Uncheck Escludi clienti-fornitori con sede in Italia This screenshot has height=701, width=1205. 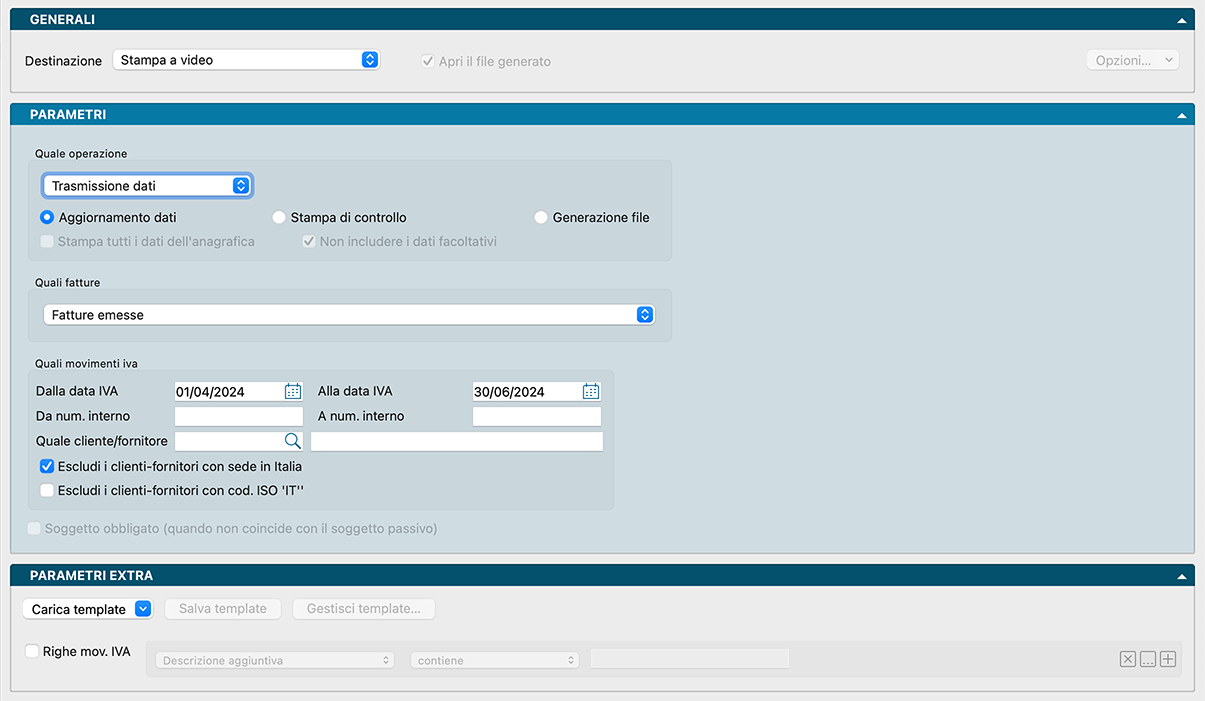(x=47, y=466)
